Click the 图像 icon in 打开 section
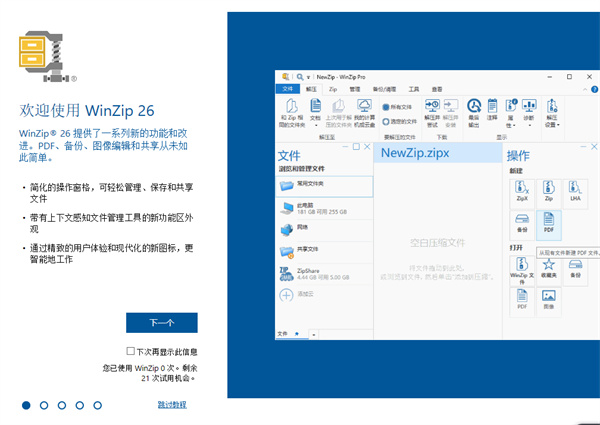 point(548,299)
